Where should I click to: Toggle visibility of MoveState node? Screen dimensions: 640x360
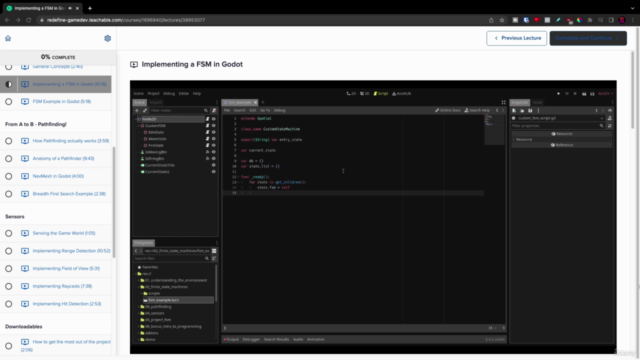click(x=213, y=139)
